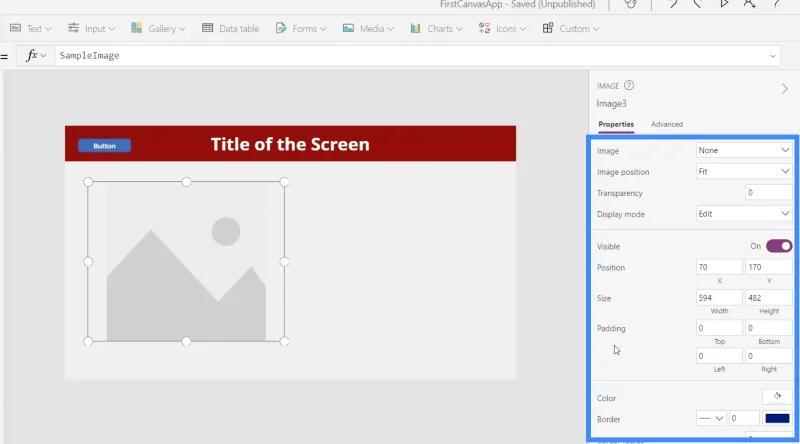This screenshot has width=800, height=444.
Task: Click the Share user icon
Action: (x=749, y=4)
